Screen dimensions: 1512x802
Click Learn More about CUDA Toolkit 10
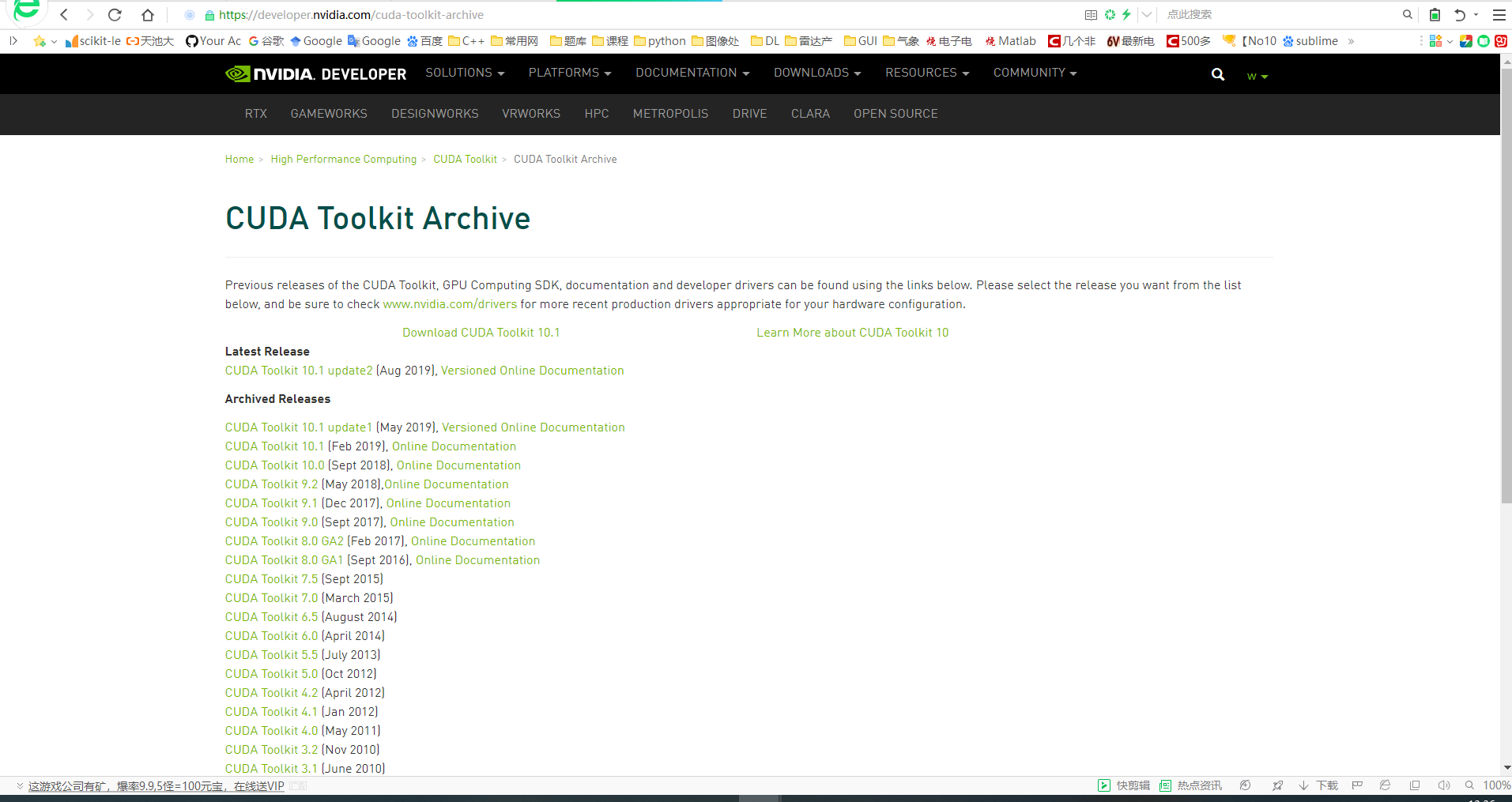[852, 333]
